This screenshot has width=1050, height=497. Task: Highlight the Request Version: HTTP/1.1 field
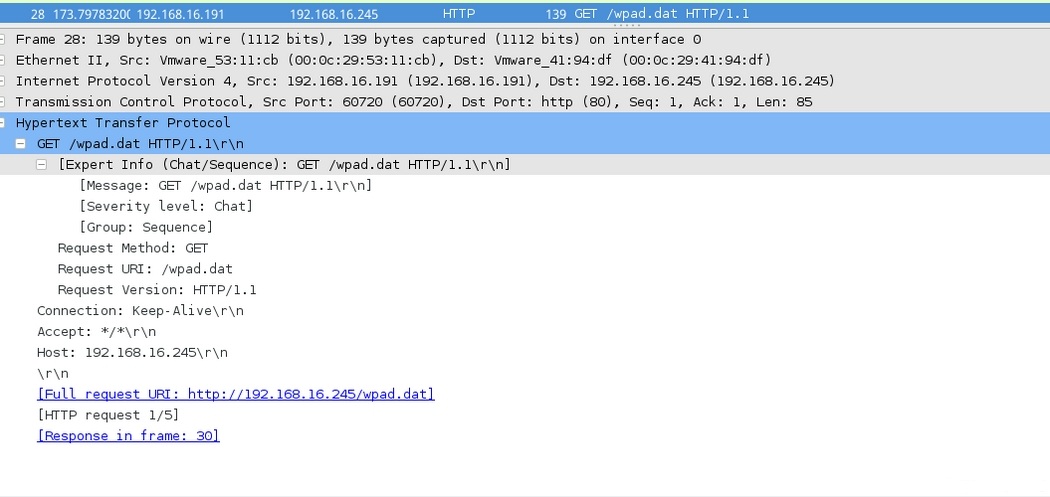pyautogui.click(x=157, y=290)
